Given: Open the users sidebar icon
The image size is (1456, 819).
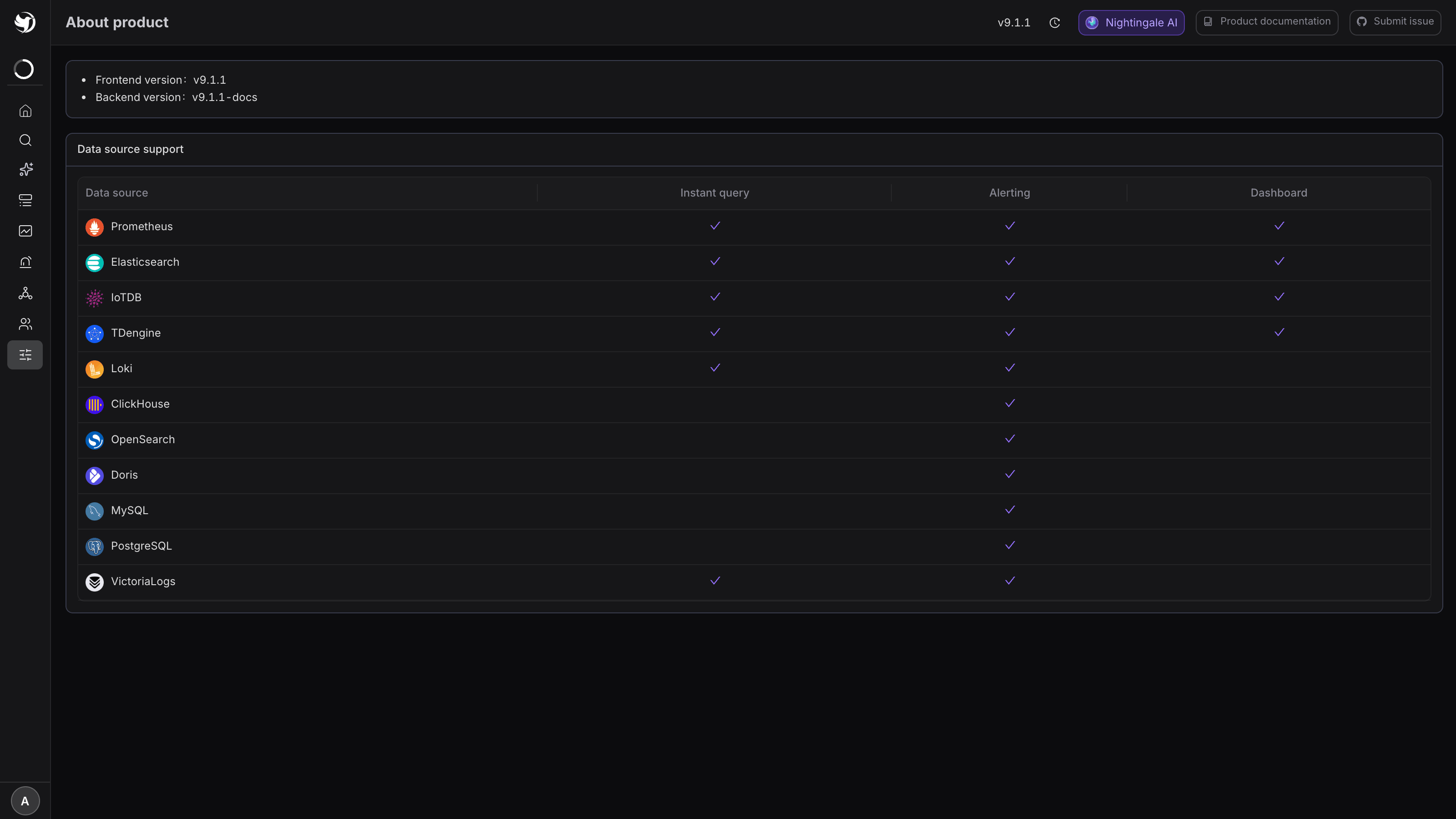Looking at the screenshot, I should point(25,324).
